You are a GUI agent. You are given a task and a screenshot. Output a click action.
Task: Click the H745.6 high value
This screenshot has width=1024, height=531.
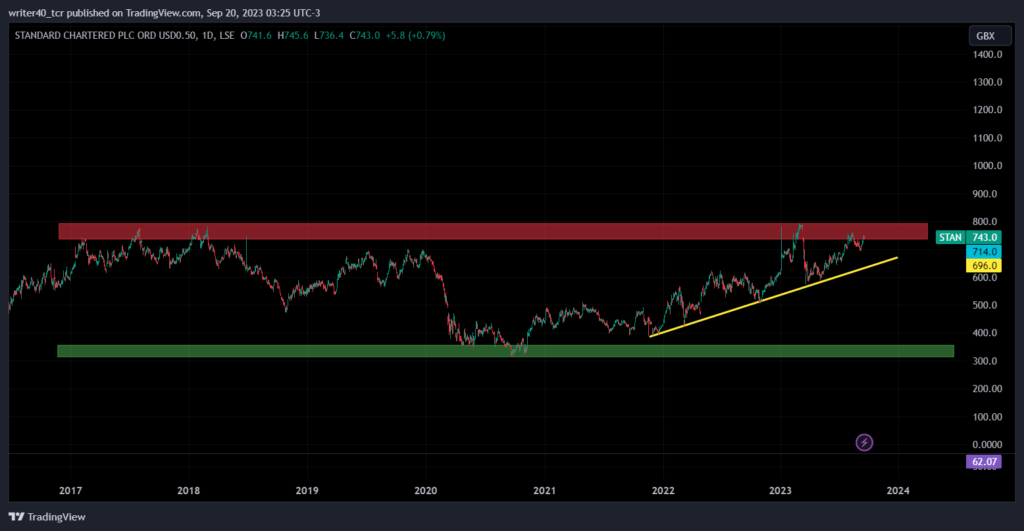pyautogui.click(x=293, y=35)
